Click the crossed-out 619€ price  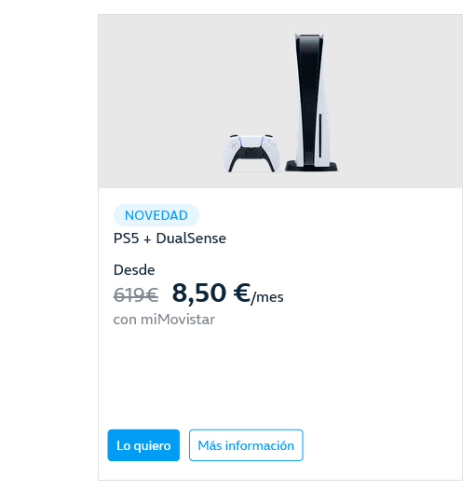(x=136, y=295)
